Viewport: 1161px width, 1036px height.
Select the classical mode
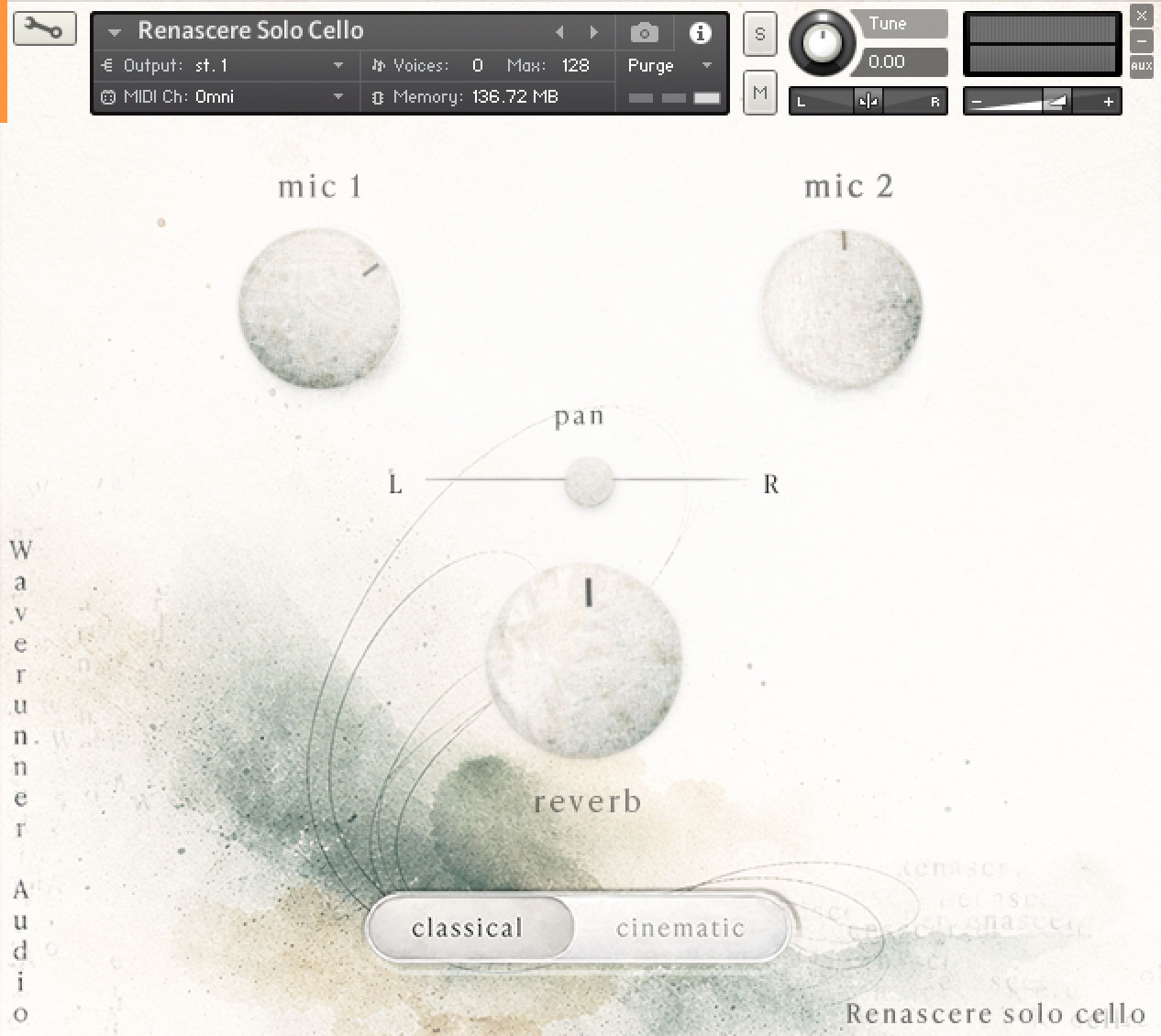point(468,928)
